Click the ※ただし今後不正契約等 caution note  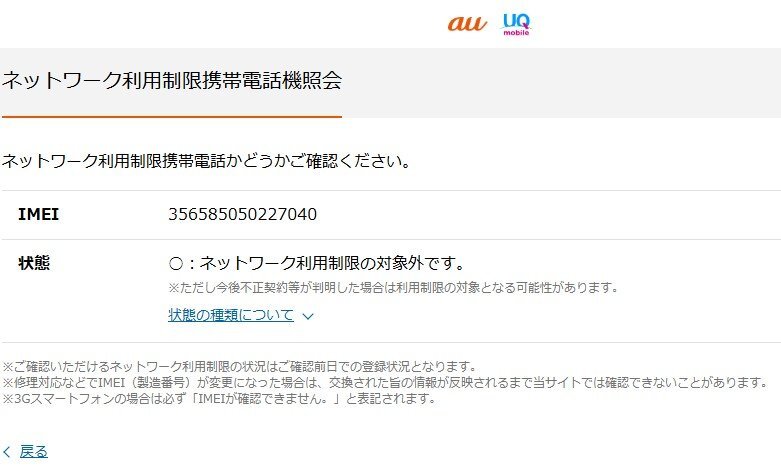[x=393, y=287]
